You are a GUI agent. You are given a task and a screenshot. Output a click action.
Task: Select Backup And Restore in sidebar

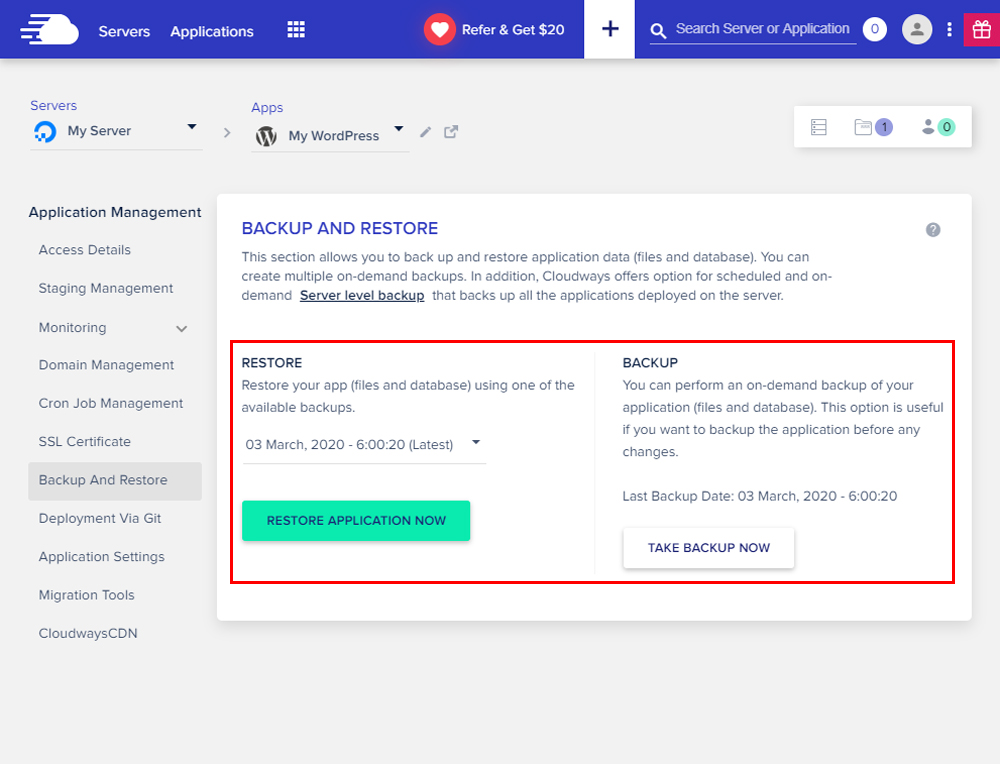[x=115, y=481]
